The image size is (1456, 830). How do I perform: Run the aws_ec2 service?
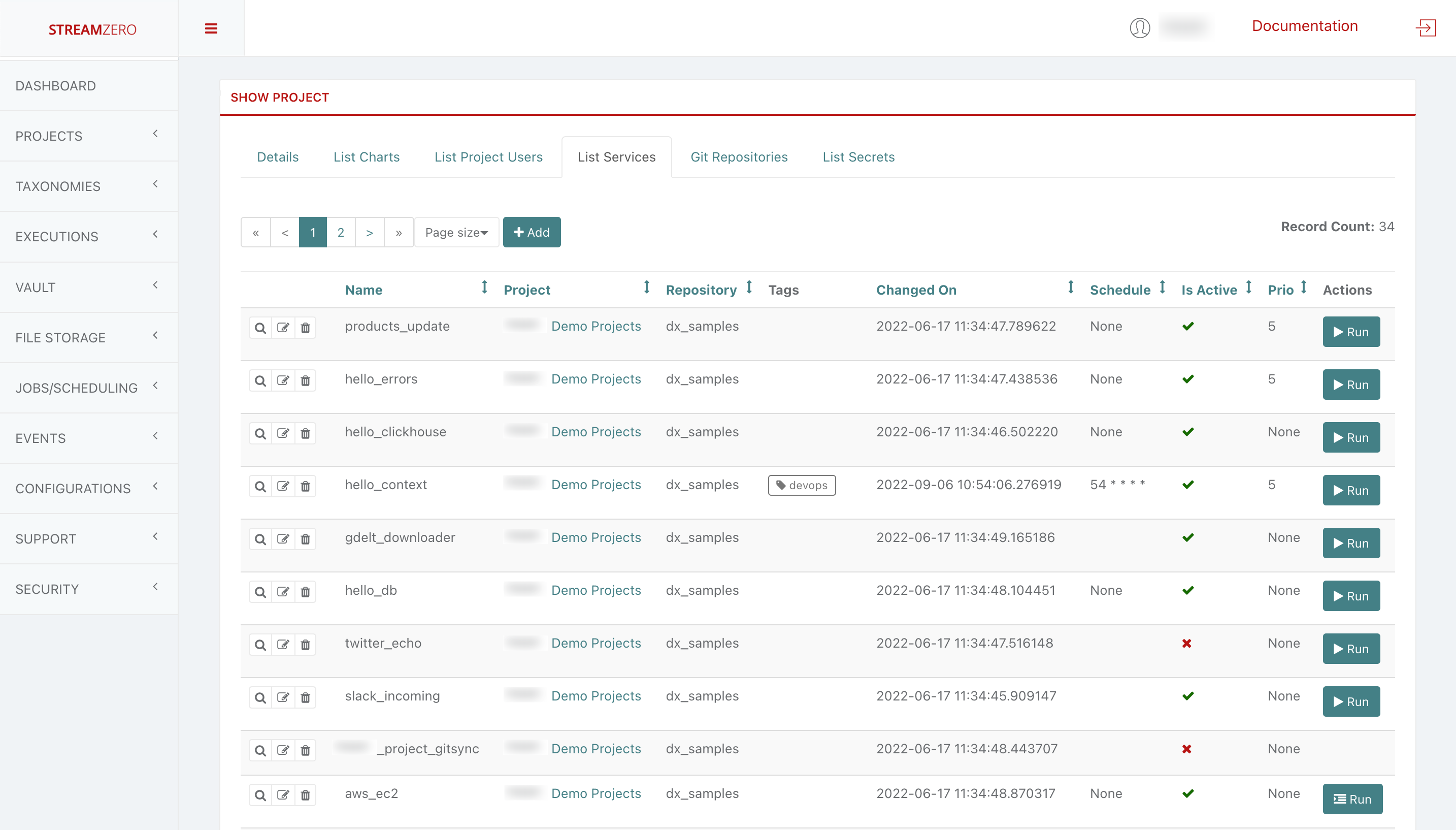point(1352,799)
